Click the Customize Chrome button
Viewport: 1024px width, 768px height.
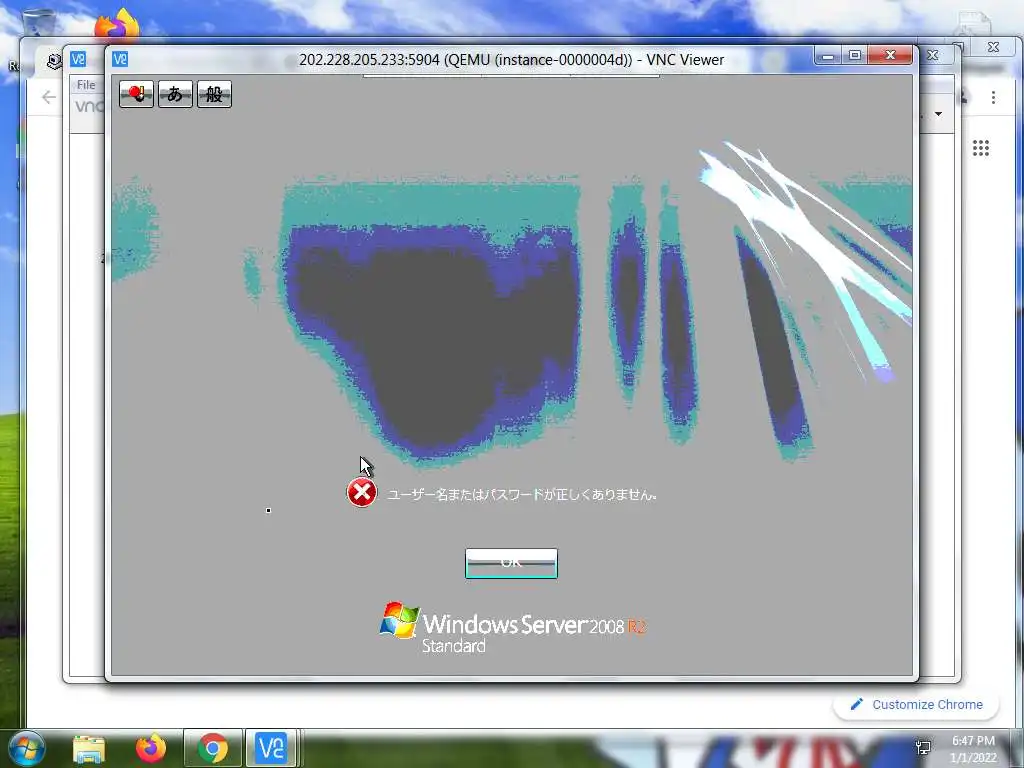(916, 705)
